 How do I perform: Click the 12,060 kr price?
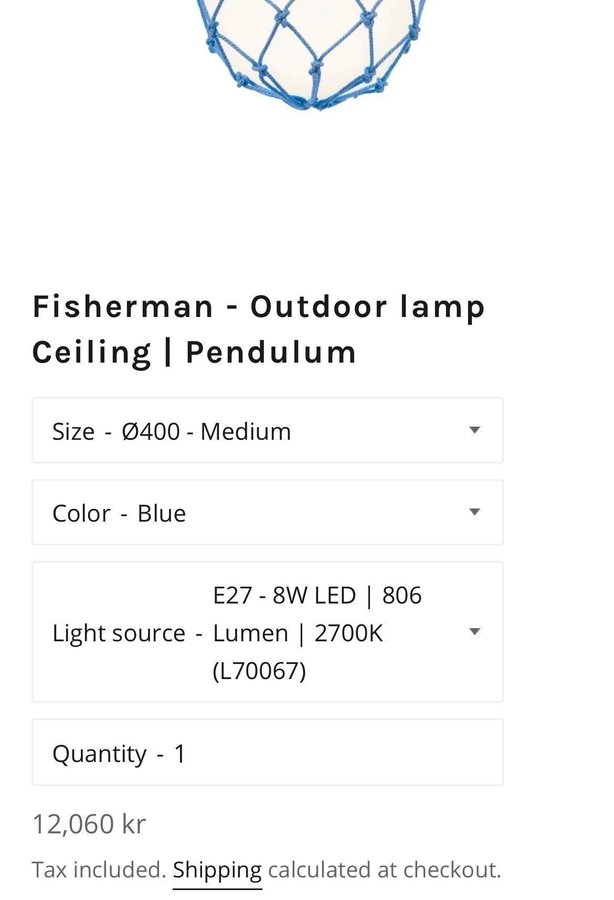(89, 824)
